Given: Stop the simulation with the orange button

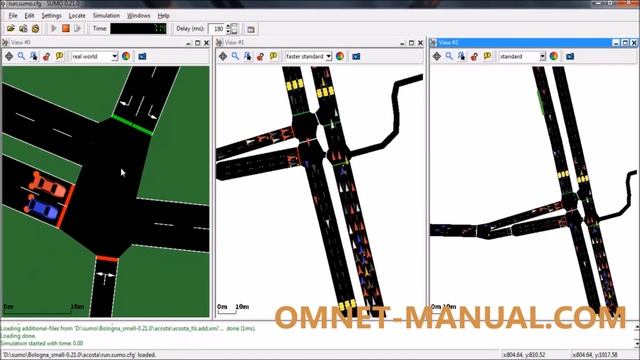Looking at the screenshot, I should coord(66,29).
